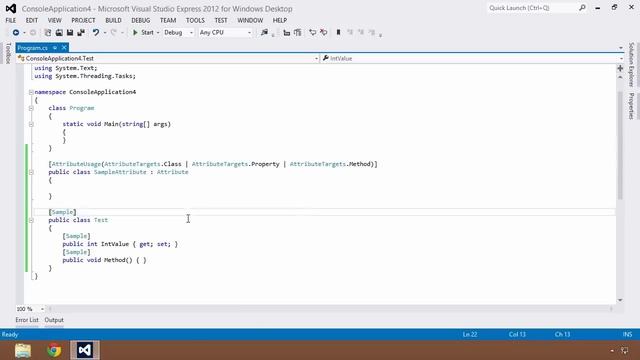Click the editor scroll-down arrow
Image resolution: width=640 pixels, height=360 pixels.
pos(620,300)
